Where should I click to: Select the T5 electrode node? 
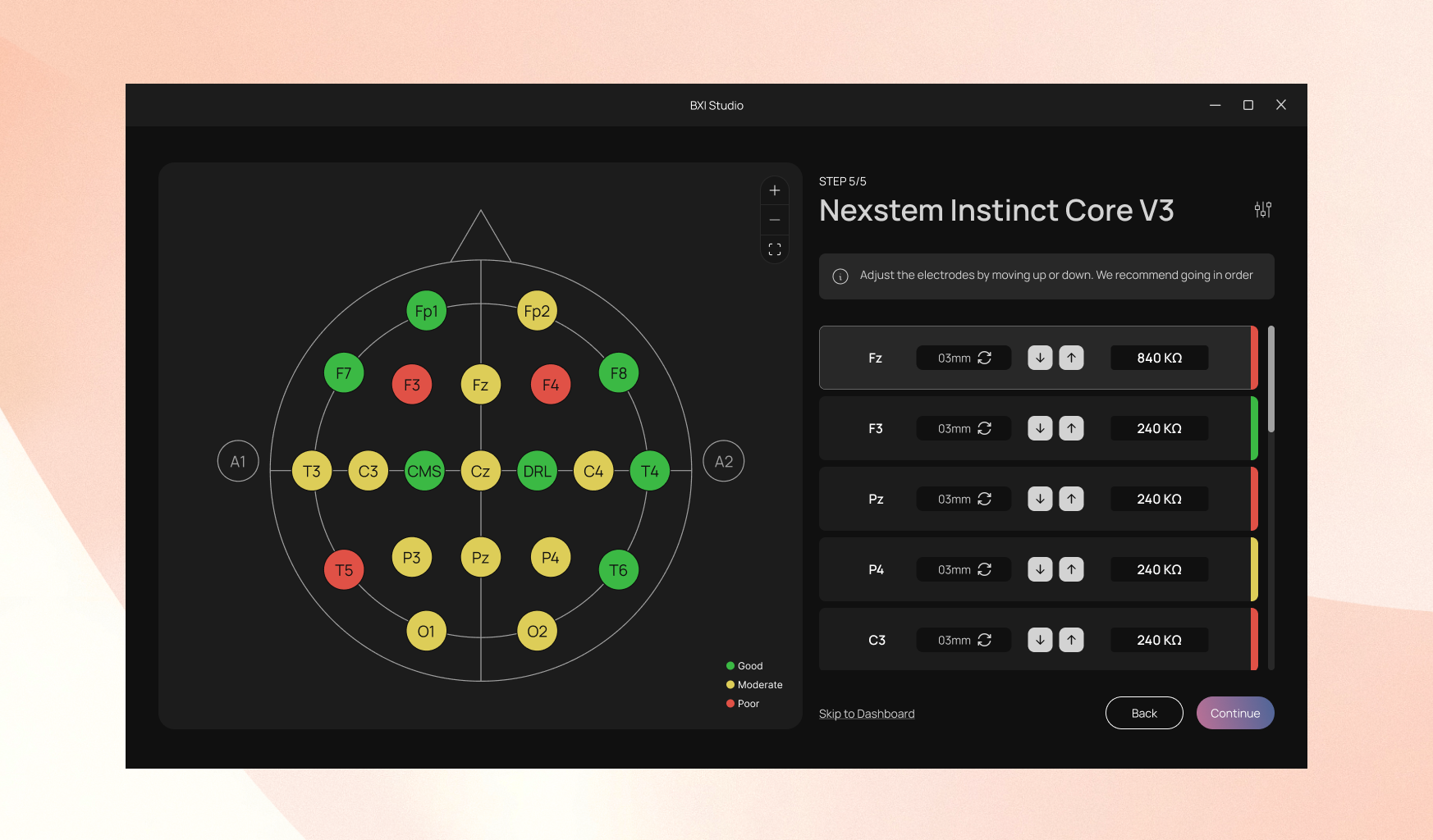344,570
